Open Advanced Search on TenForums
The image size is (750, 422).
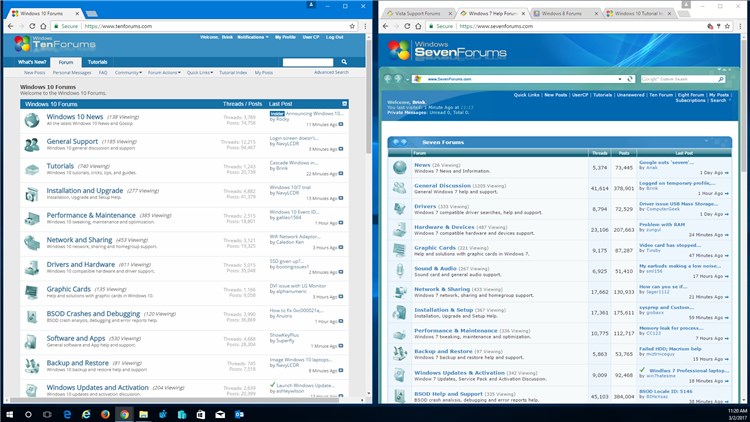click(331, 72)
